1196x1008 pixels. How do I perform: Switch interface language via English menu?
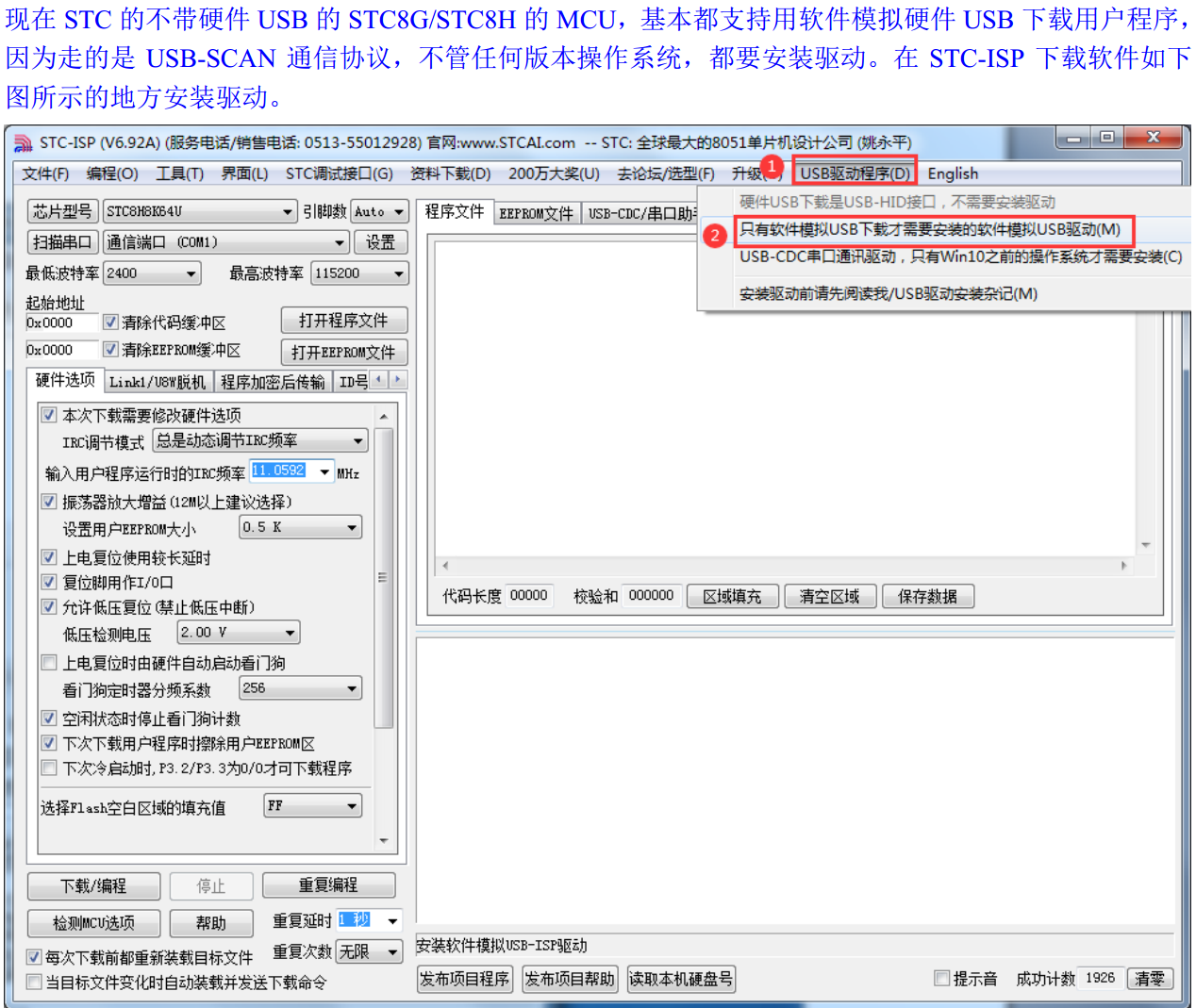[953, 174]
